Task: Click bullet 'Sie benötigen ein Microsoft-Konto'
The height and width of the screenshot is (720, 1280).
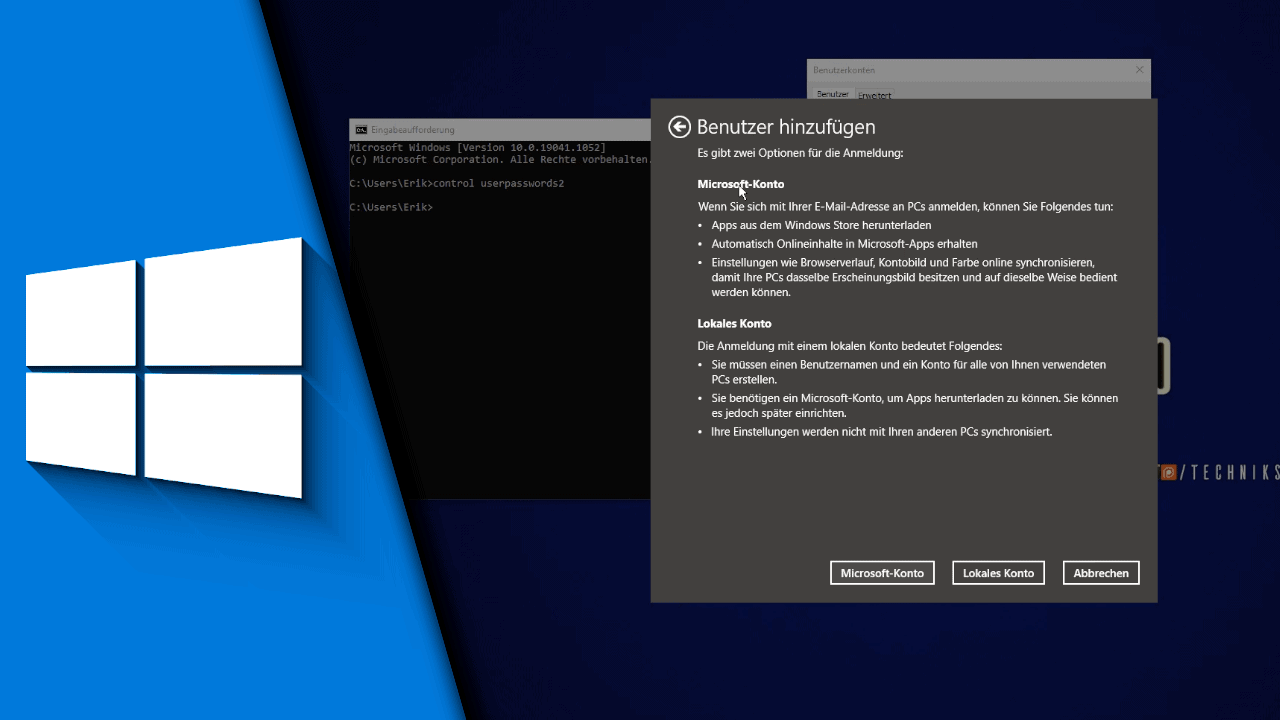Action: [914, 405]
